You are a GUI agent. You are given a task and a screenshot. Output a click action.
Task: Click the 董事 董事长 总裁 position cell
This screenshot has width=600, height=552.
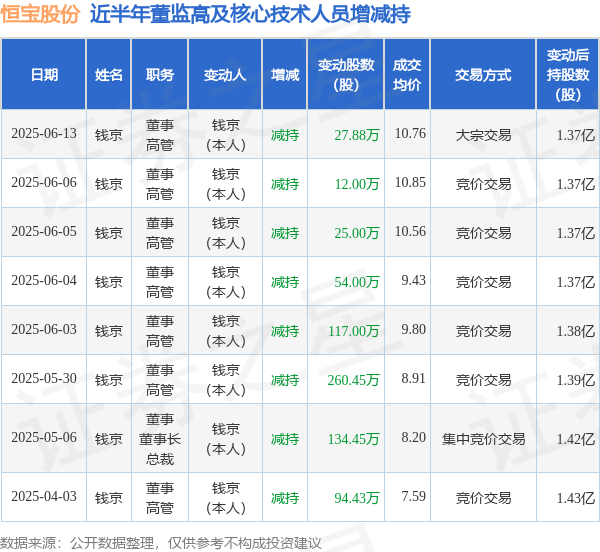coord(160,439)
